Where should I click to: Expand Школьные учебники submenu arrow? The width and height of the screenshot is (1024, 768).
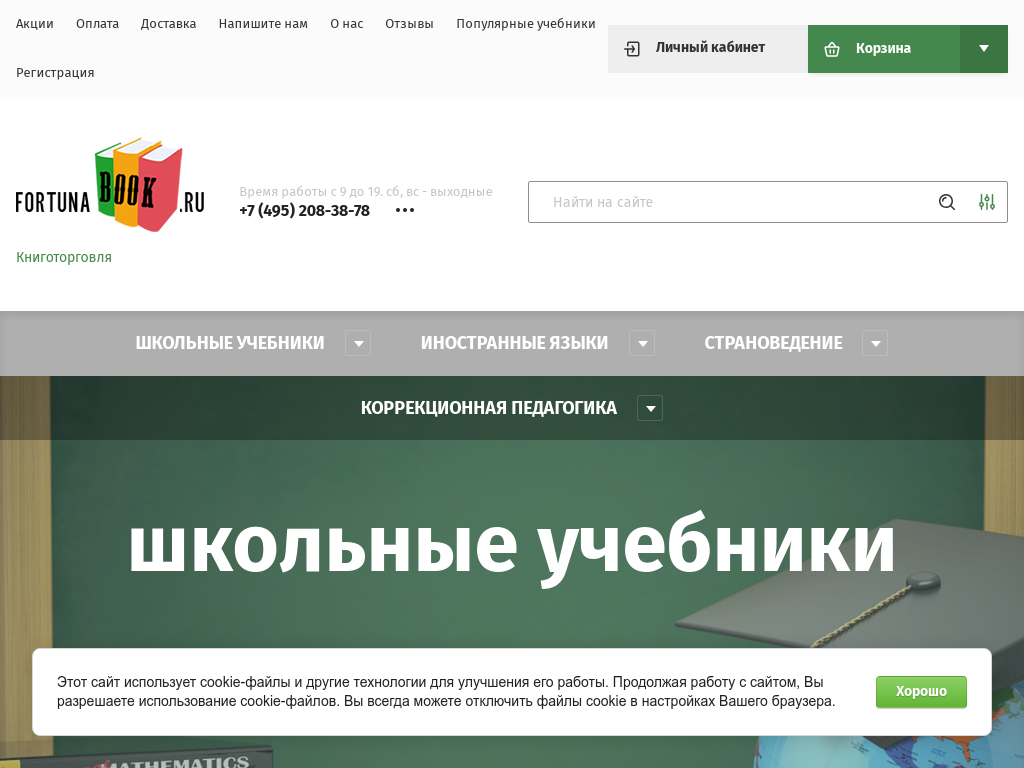(358, 344)
